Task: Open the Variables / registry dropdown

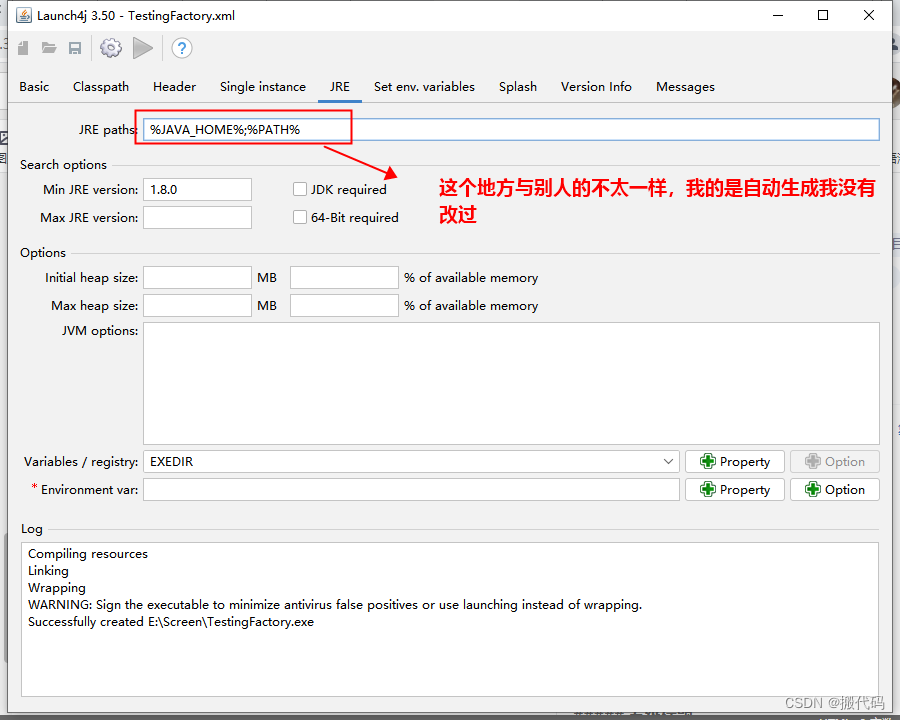Action: click(668, 461)
